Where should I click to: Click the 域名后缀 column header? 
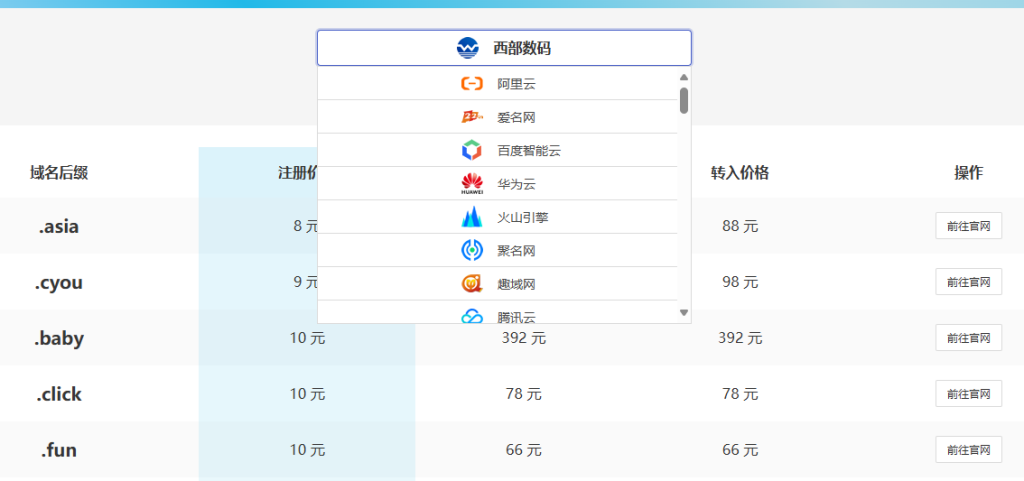[59, 173]
